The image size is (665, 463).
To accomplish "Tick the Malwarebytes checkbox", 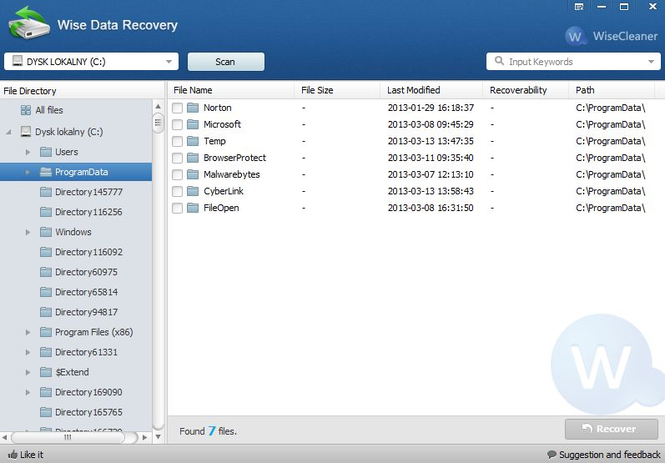I will 177,175.
